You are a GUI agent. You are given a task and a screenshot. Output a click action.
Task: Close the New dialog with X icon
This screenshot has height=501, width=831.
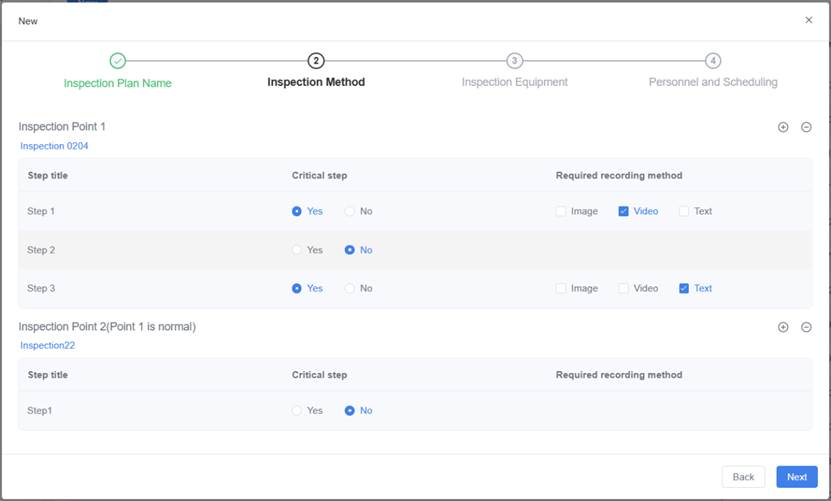pos(809,20)
